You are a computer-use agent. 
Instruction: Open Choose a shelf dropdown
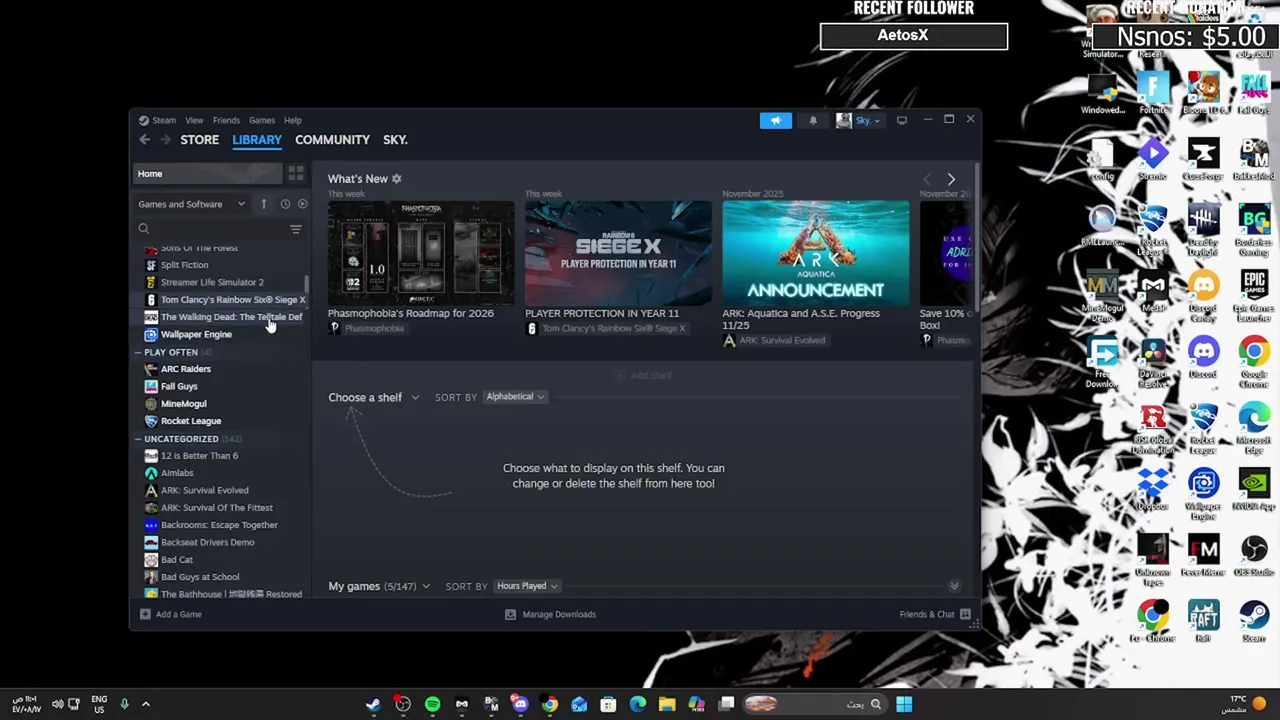[x=373, y=397]
